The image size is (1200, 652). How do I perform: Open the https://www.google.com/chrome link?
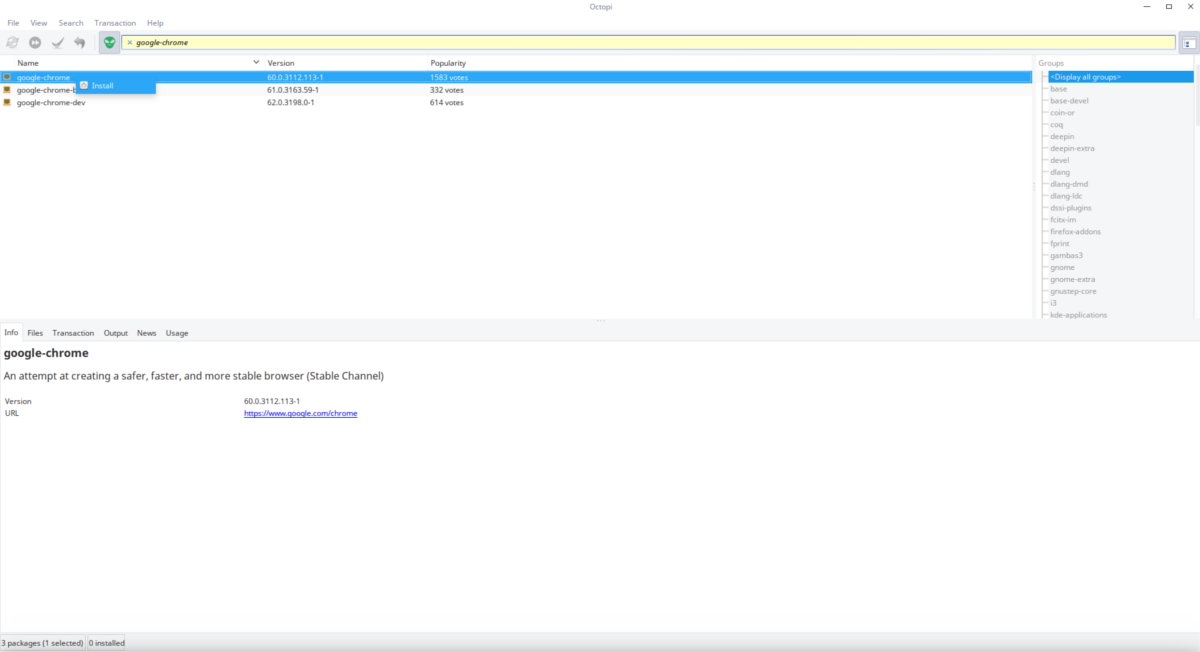coord(301,413)
